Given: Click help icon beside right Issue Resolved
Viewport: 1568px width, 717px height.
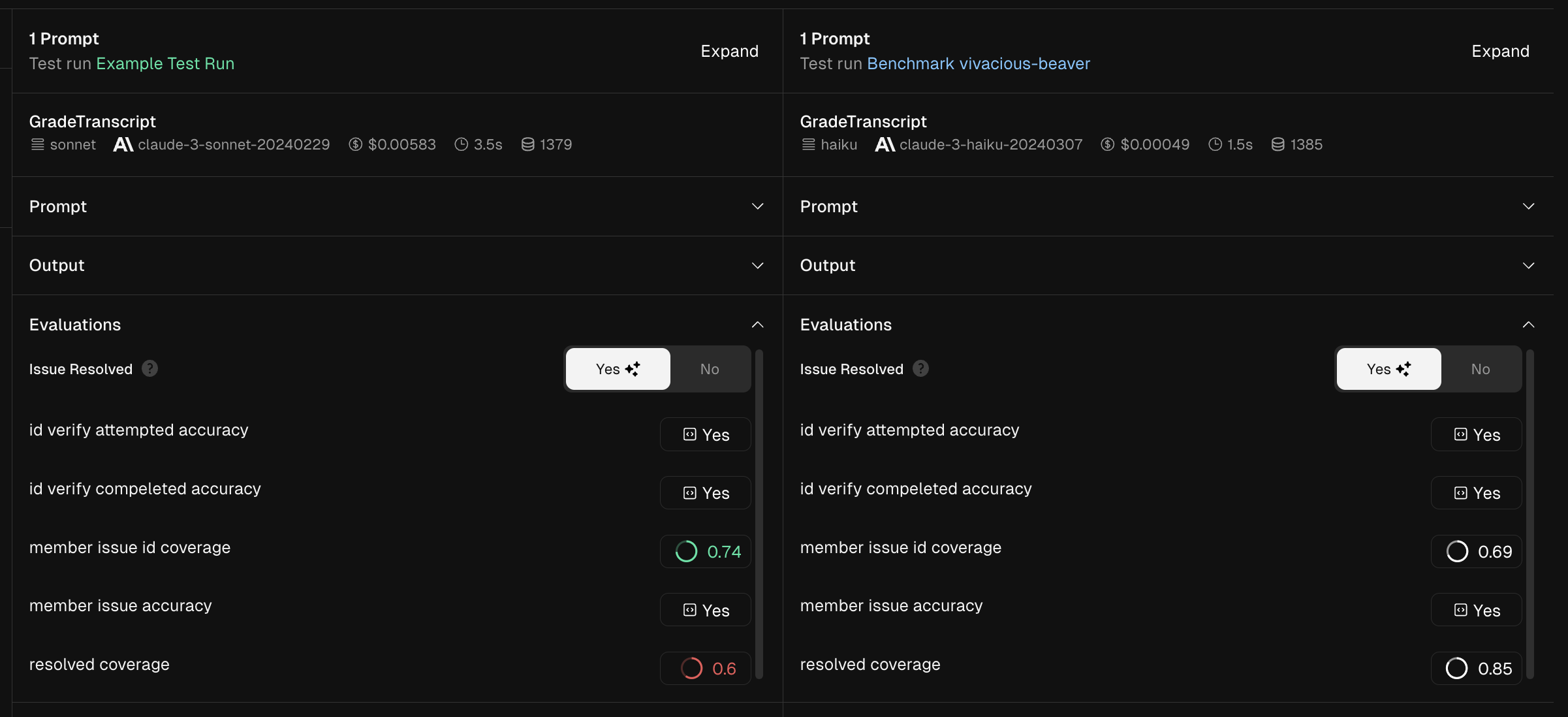Looking at the screenshot, I should [x=920, y=369].
